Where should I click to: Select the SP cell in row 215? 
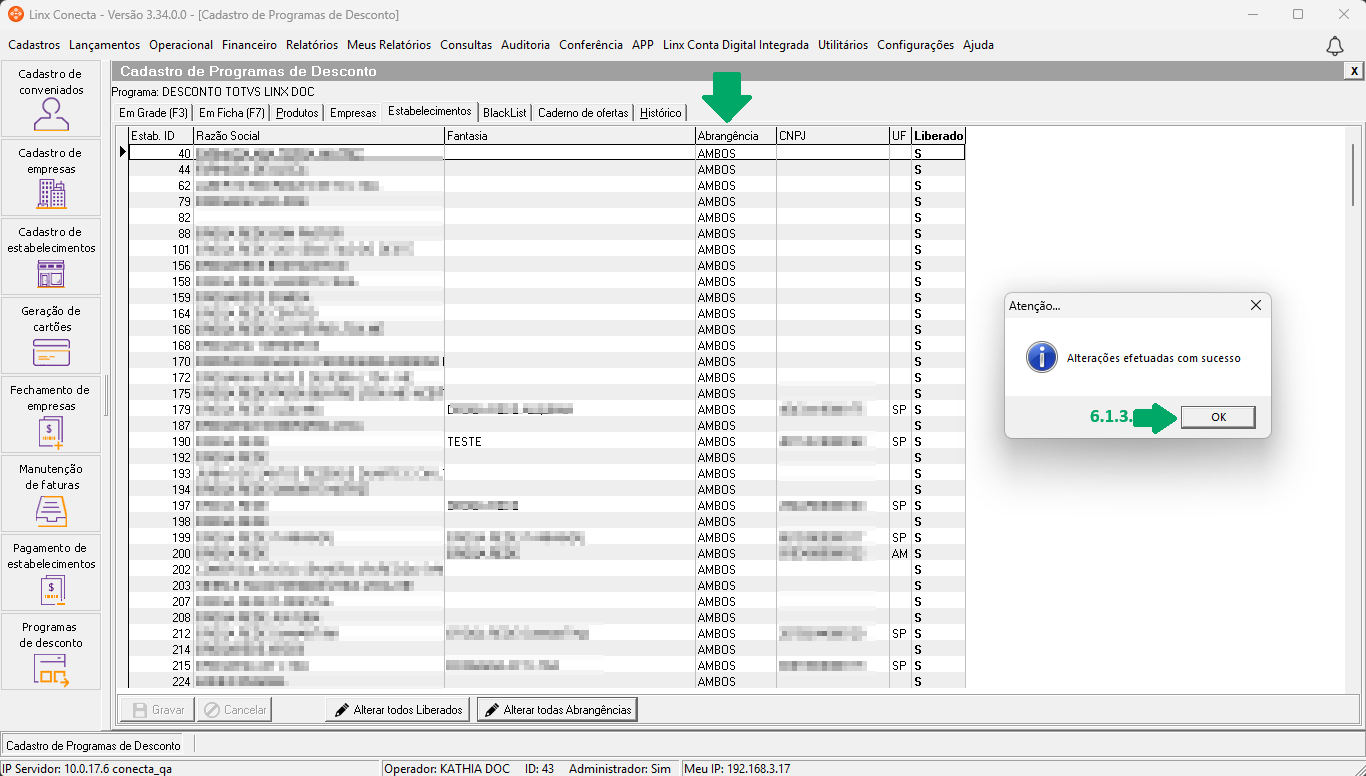(900, 666)
